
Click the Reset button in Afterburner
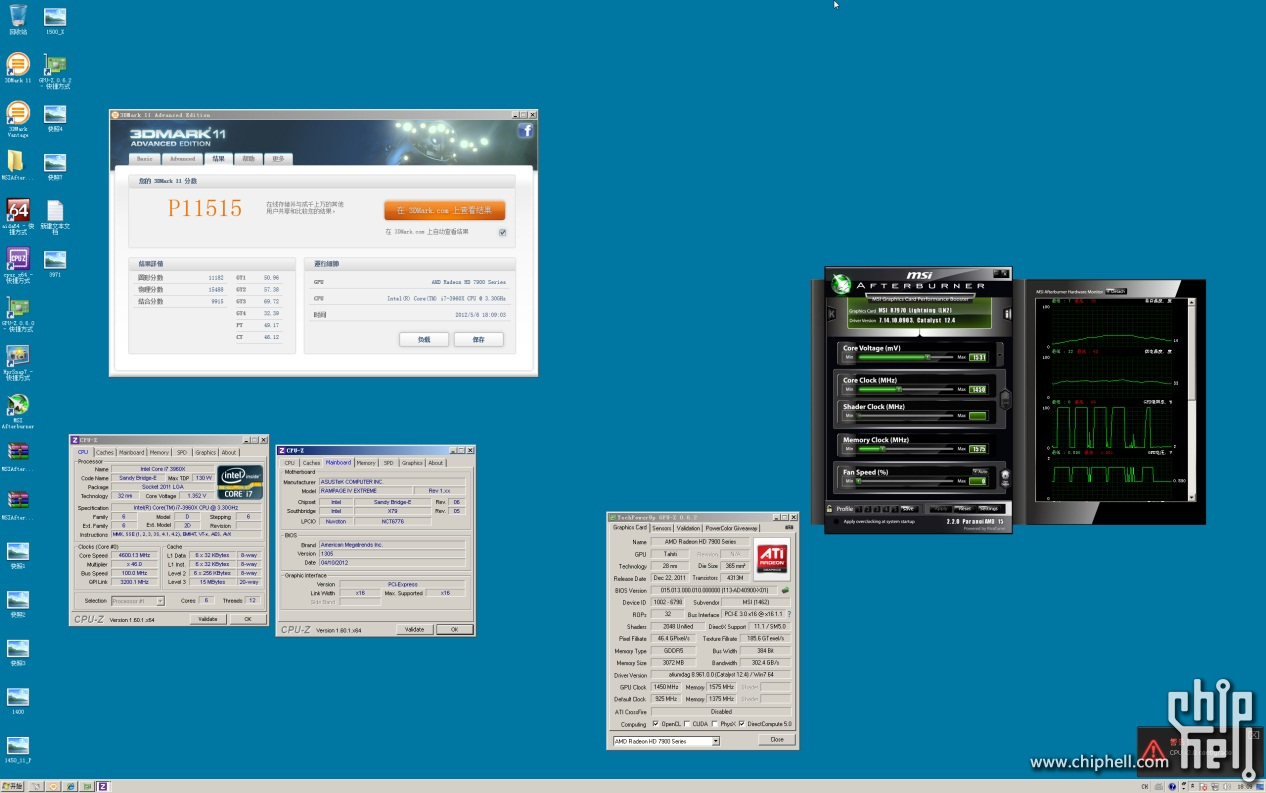click(x=964, y=509)
